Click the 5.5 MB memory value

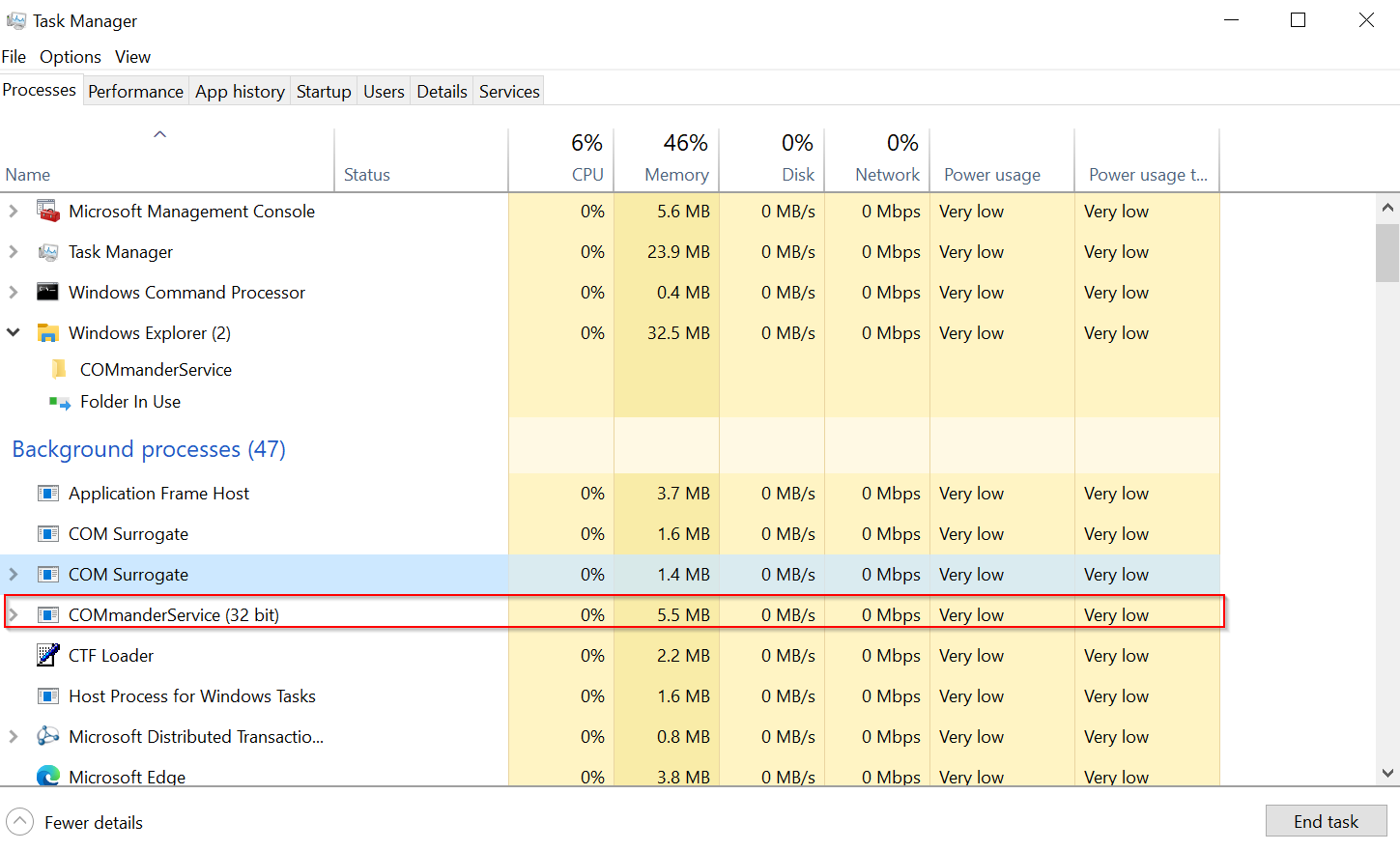point(683,615)
